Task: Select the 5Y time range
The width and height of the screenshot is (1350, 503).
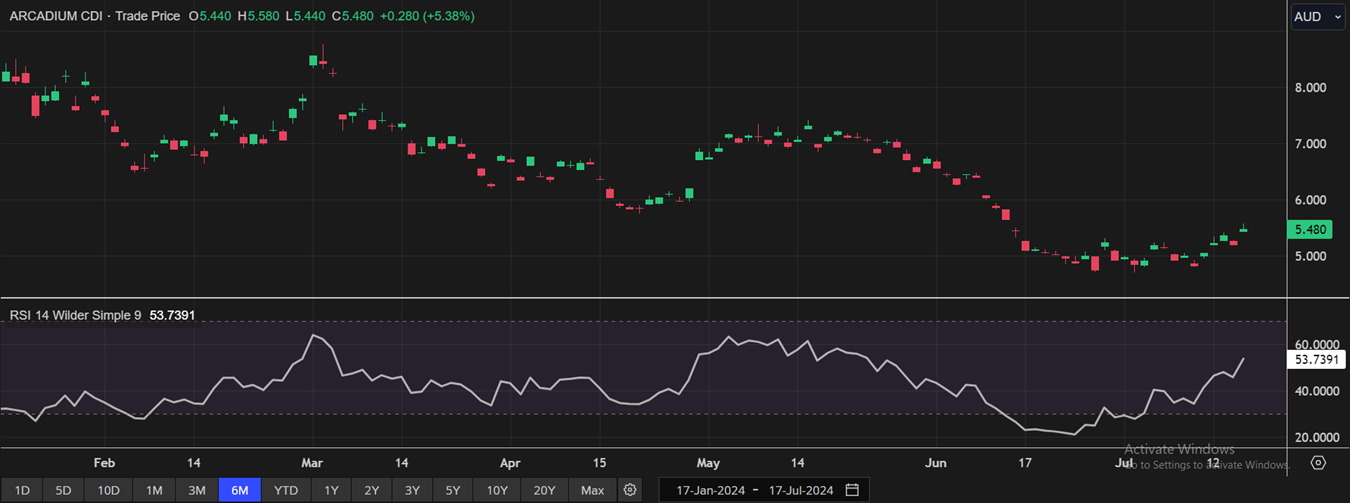Action: tap(452, 490)
